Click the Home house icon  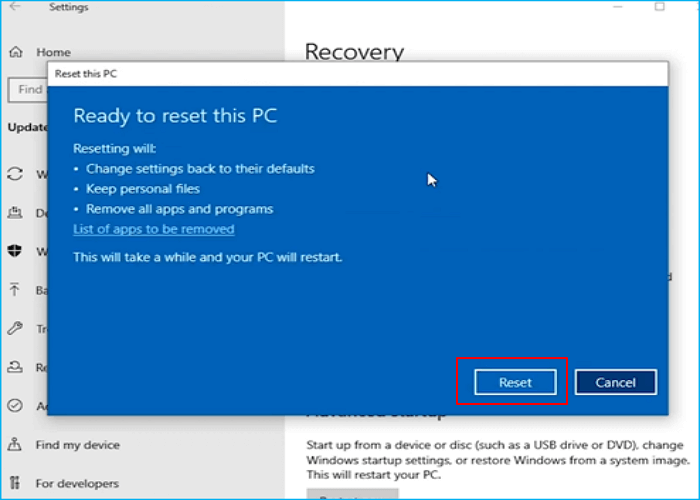pos(16,51)
